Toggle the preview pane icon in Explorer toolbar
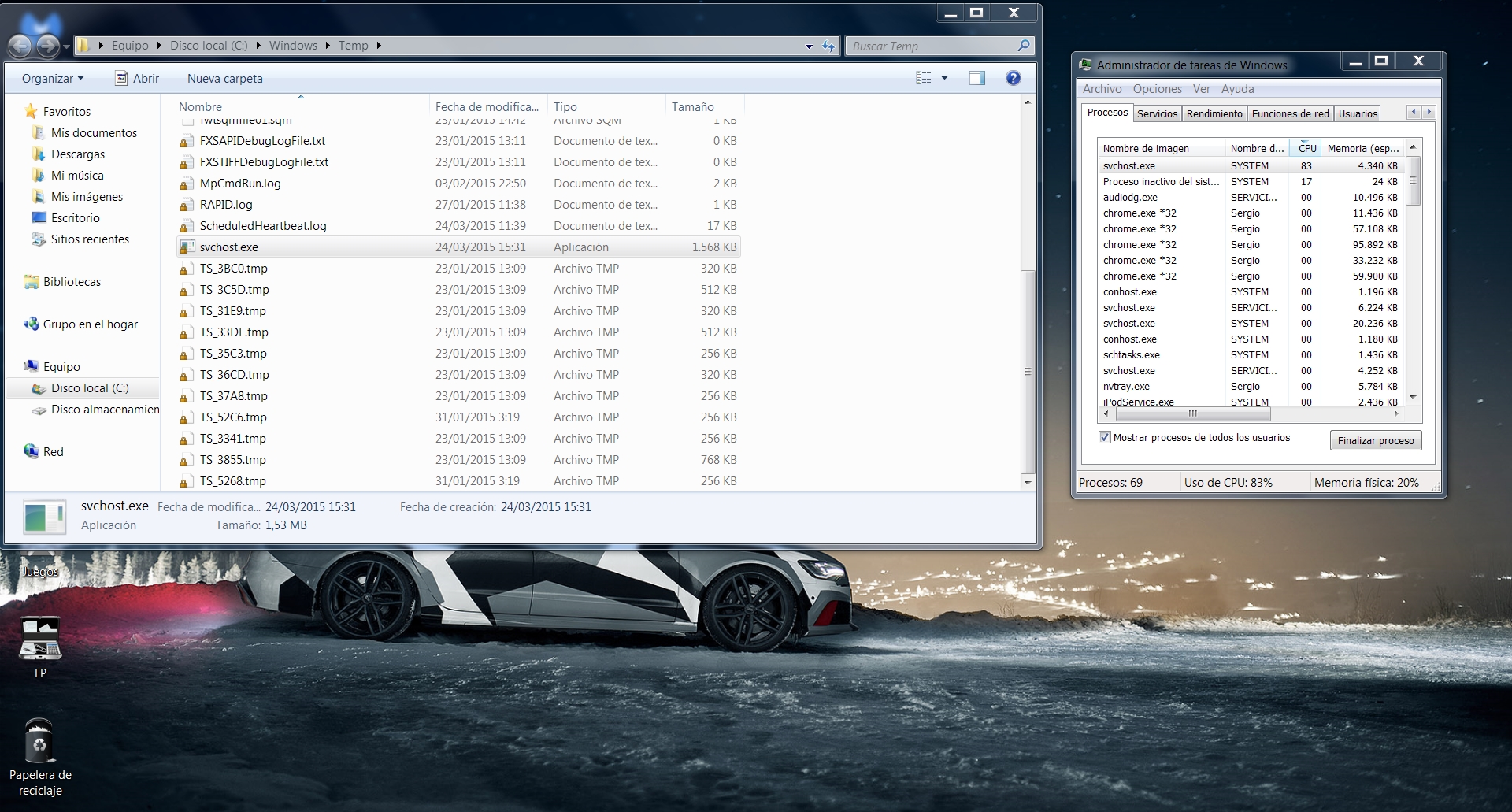 click(x=977, y=78)
